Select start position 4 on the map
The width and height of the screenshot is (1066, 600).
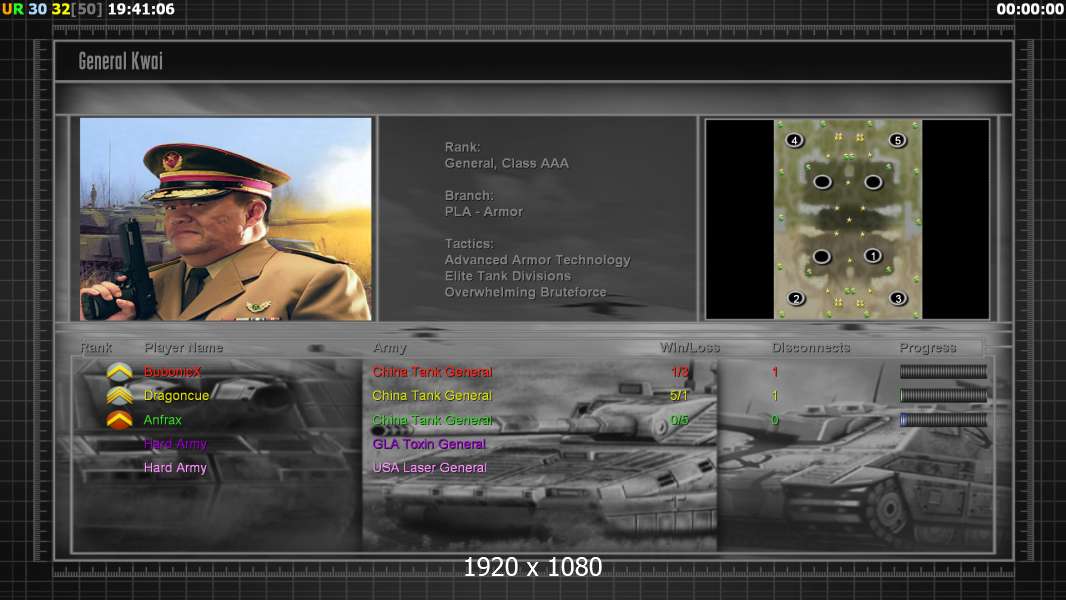[794, 141]
